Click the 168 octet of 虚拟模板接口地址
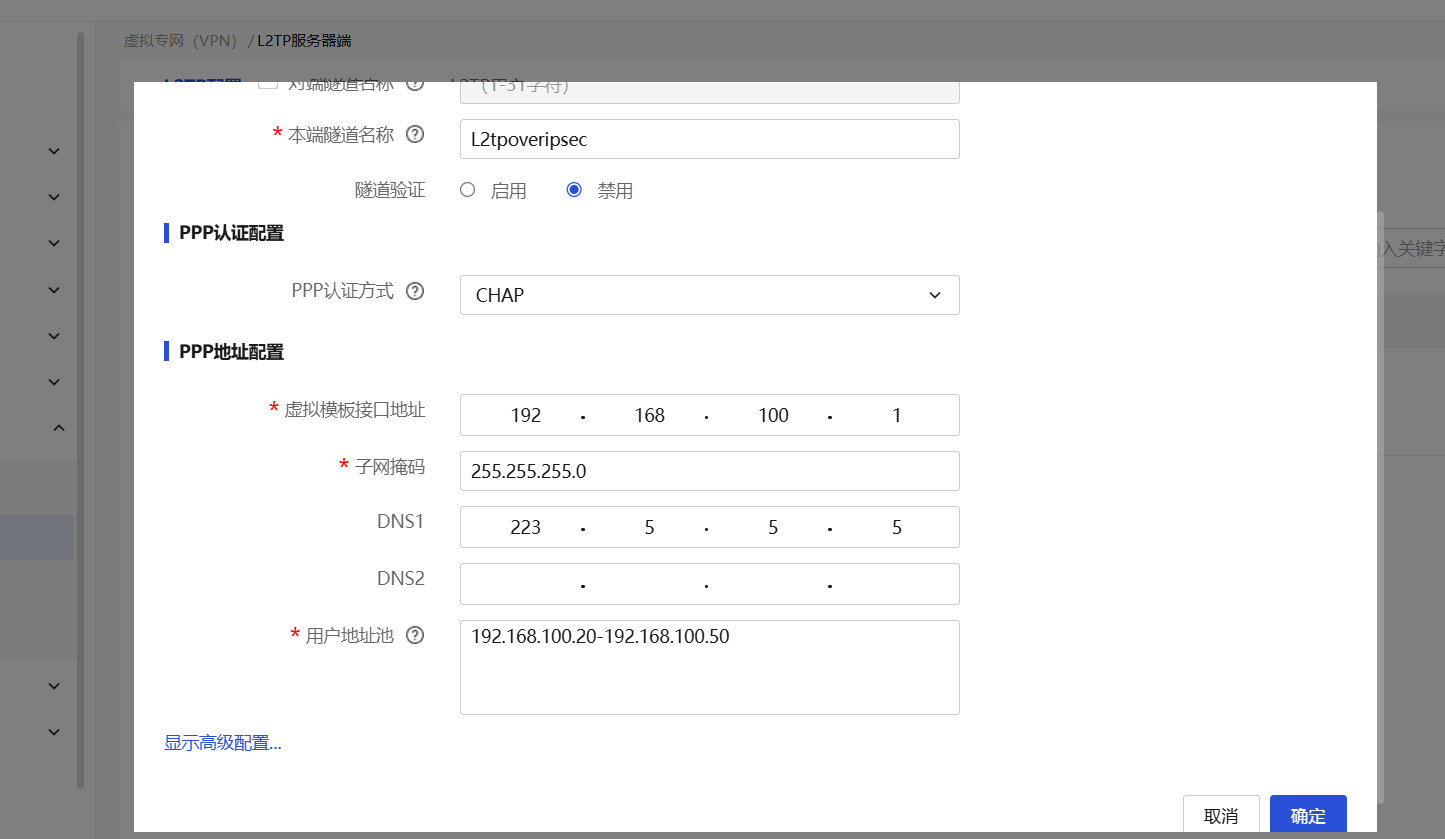This screenshot has width=1445, height=839. coord(650,415)
